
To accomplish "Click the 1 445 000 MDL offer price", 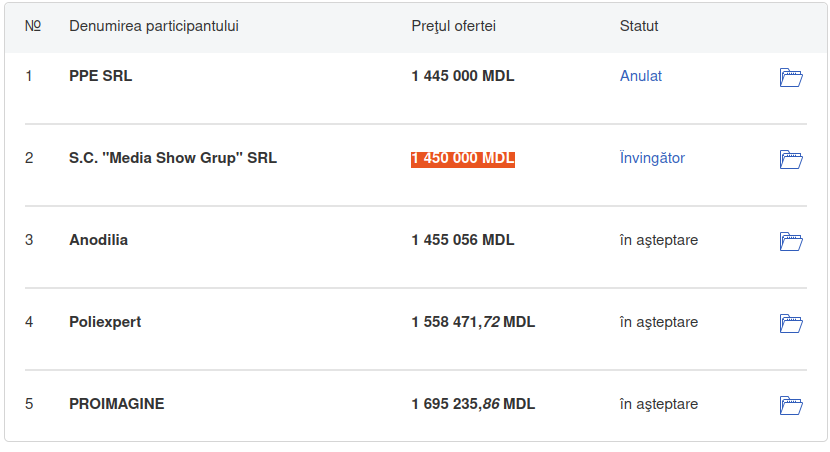I will pyautogui.click(x=463, y=76).
